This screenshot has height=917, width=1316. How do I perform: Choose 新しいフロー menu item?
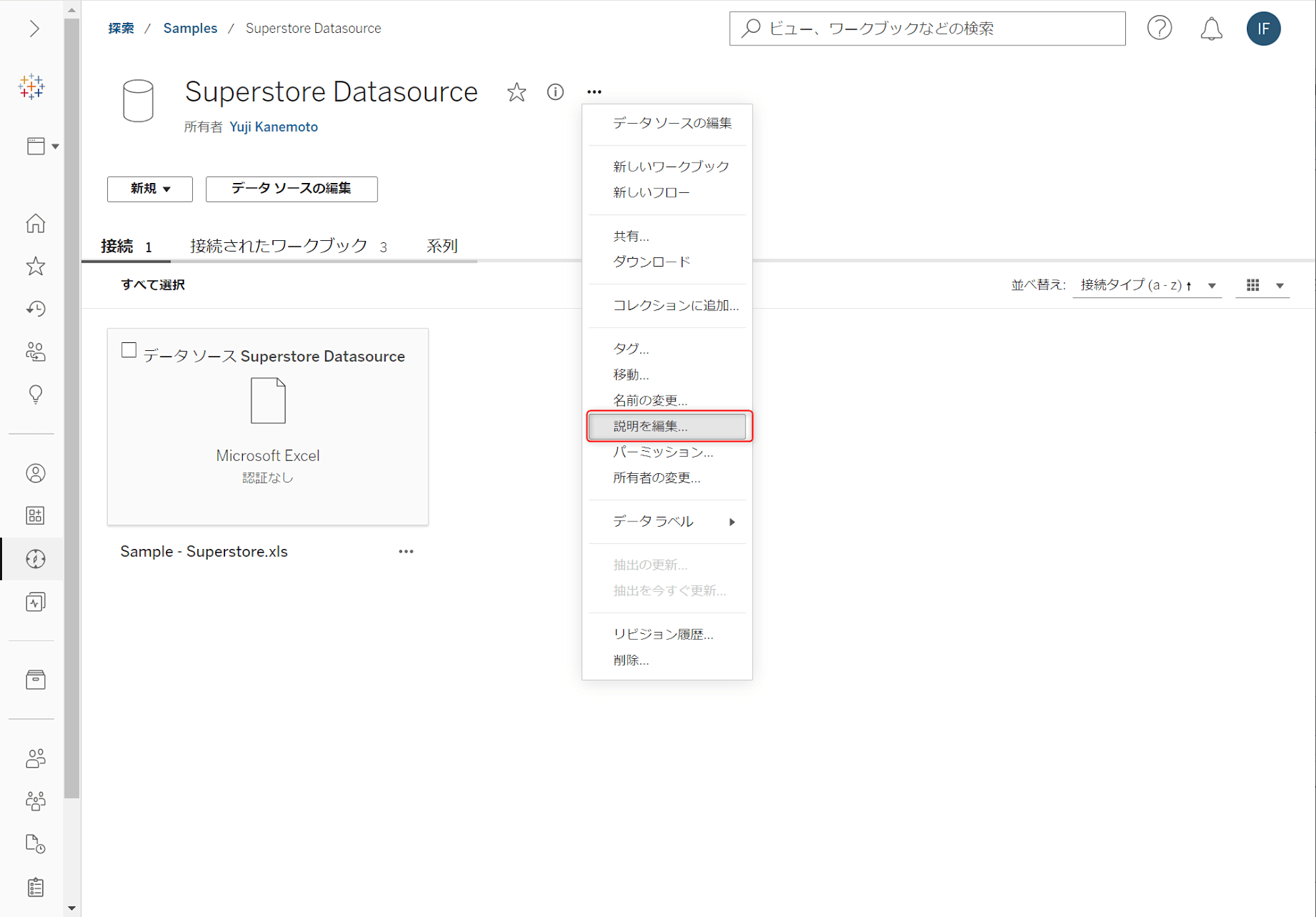click(667, 192)
